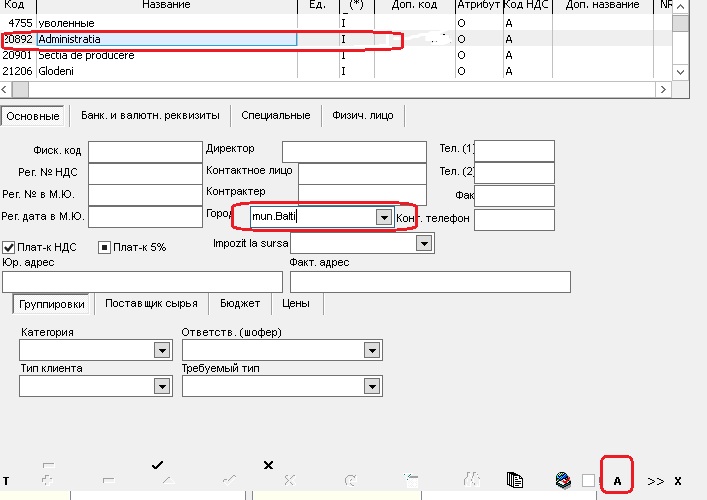Switch to the Специальные tab
707x500 pixels.
tap(275, 115)
